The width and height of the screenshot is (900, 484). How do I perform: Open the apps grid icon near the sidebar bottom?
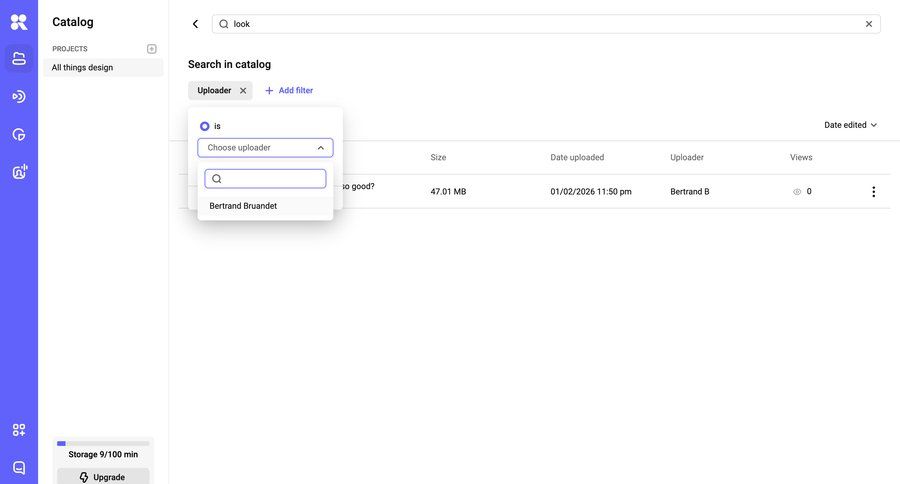19,430
